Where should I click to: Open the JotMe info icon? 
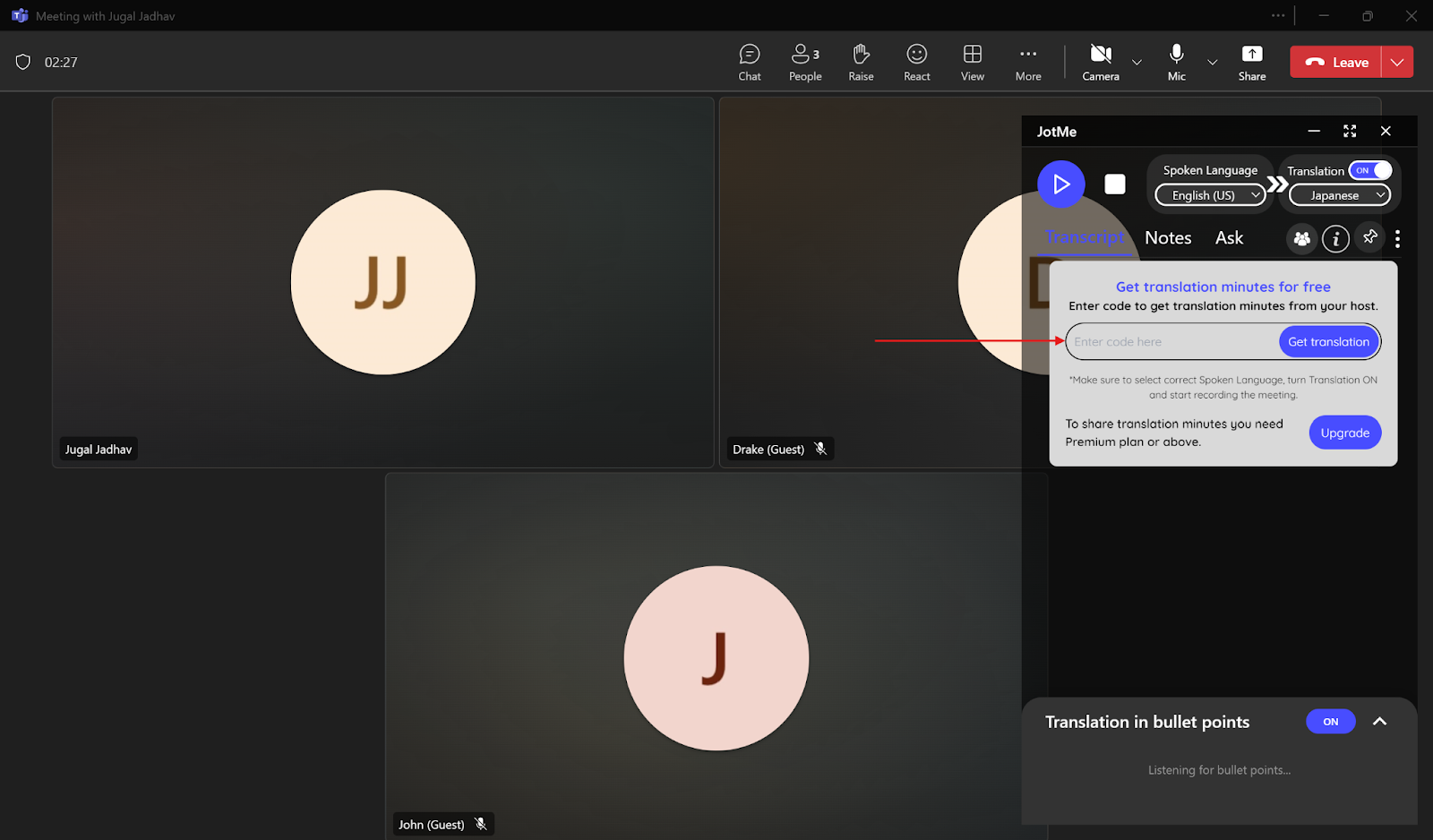(x=1335, y=238)
